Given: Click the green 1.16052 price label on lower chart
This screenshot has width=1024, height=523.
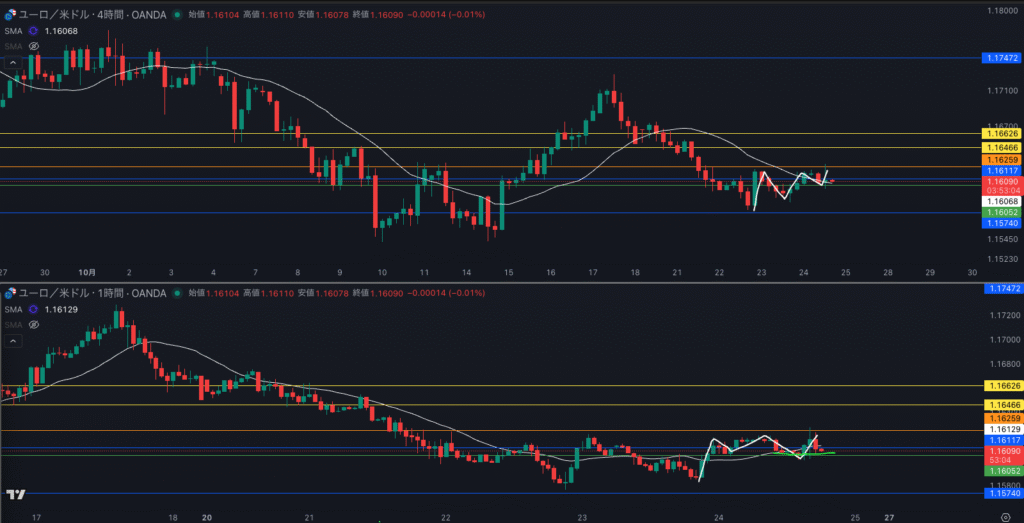Looking at the screenshot, I should (x=1001, y=470).
